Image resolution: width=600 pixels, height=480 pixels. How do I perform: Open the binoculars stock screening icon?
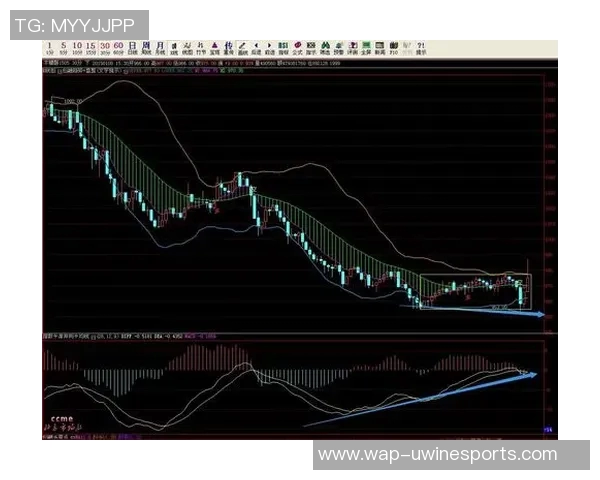click(x=325, y=48)
